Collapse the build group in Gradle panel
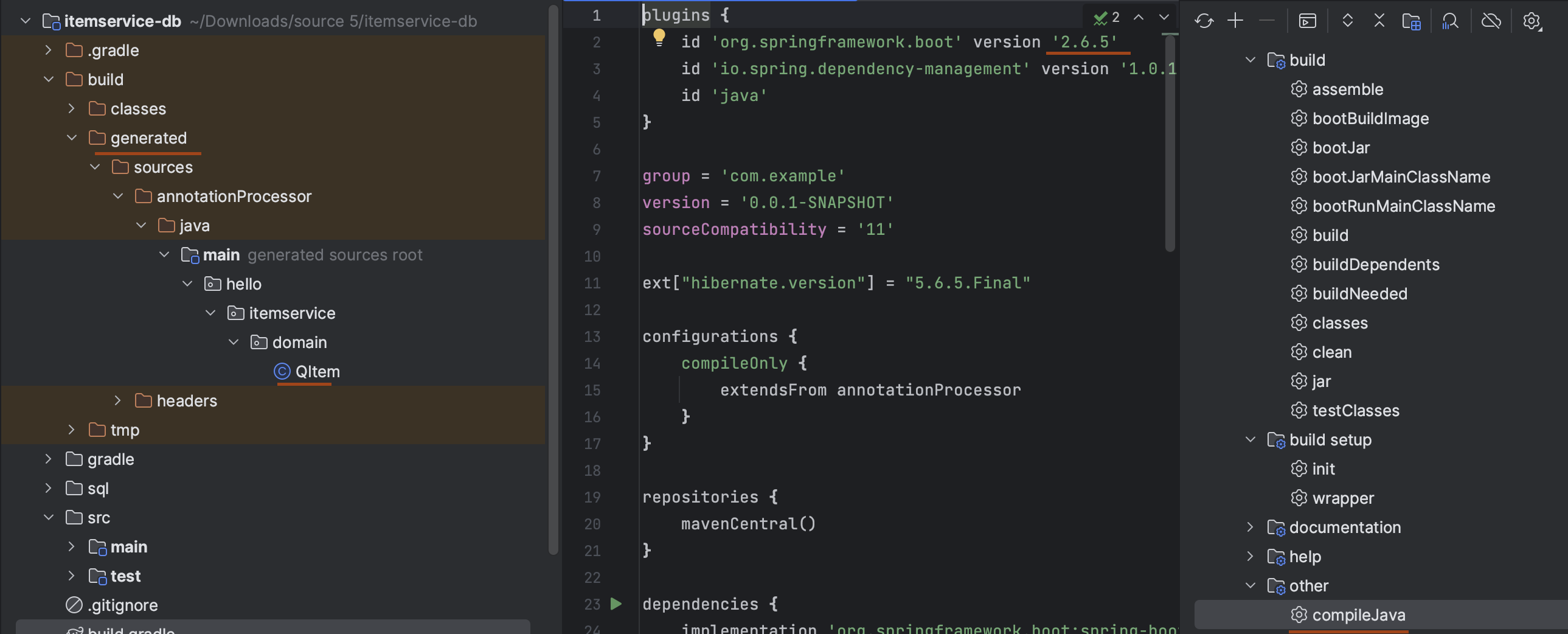1568x634 pixels. (1251, 60)
